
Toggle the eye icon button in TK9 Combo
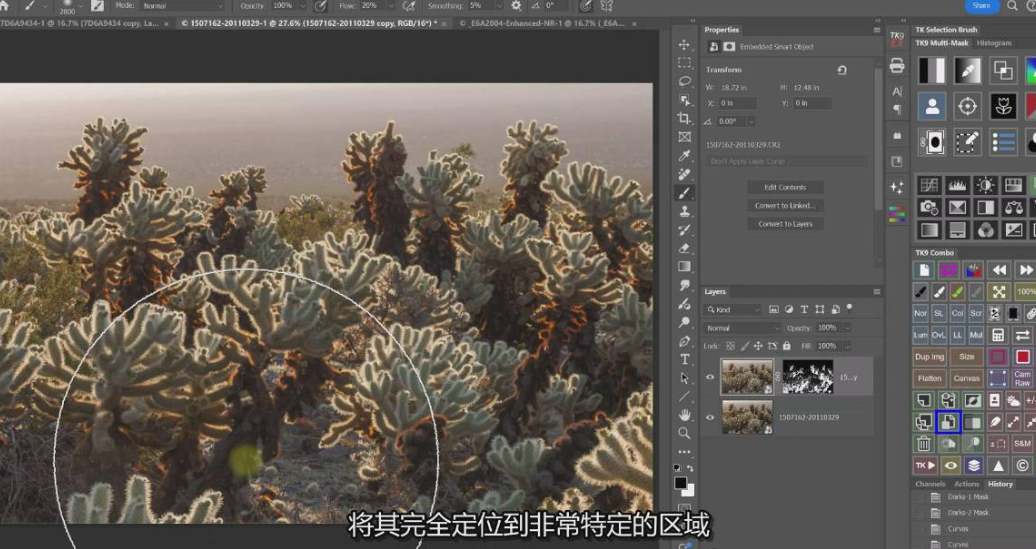point(950,466)
